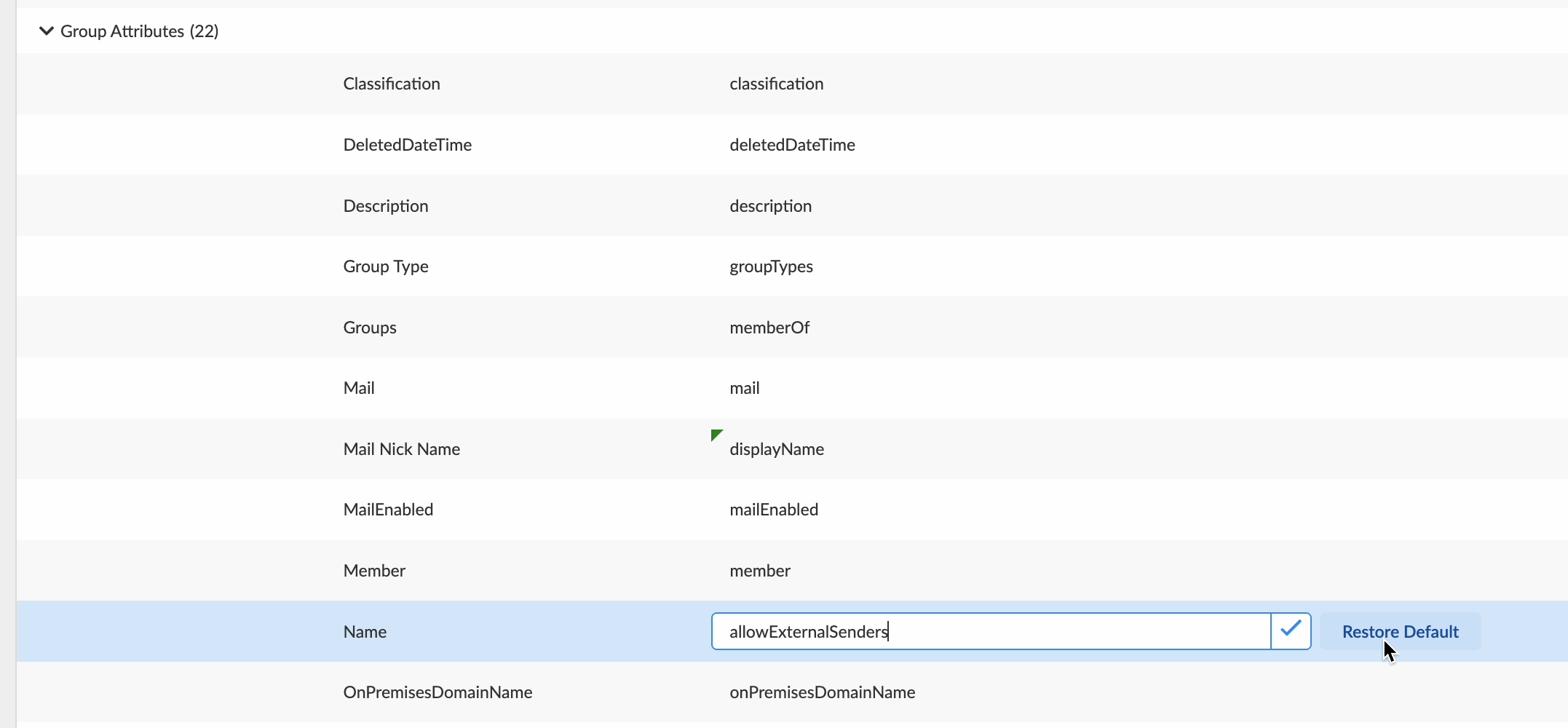This screenshot has height=728, width=1568.
Task: Click the Restore Default button
Action: pyautogui.click(x=1400, y=632)
